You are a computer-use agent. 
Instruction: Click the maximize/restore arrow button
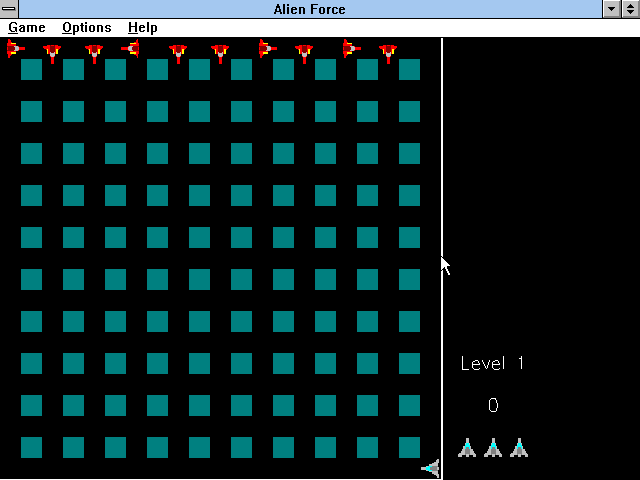coord(629,9)
